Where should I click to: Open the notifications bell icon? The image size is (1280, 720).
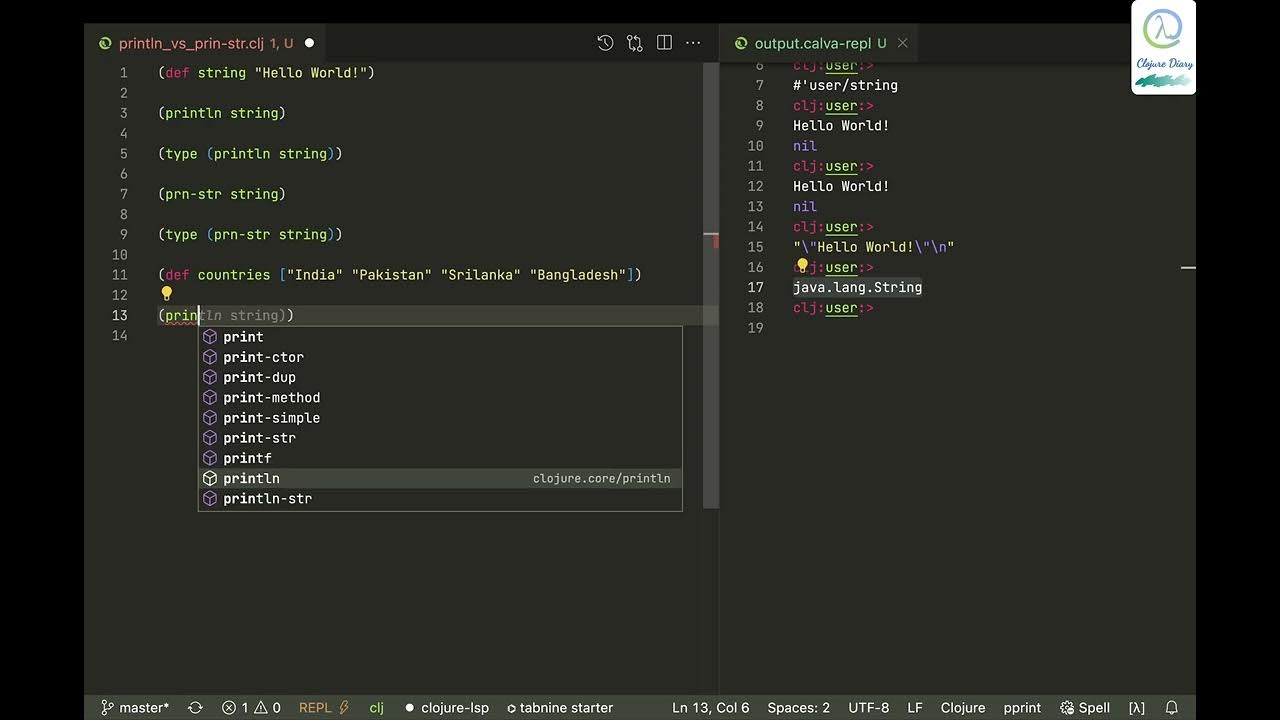1172,707
